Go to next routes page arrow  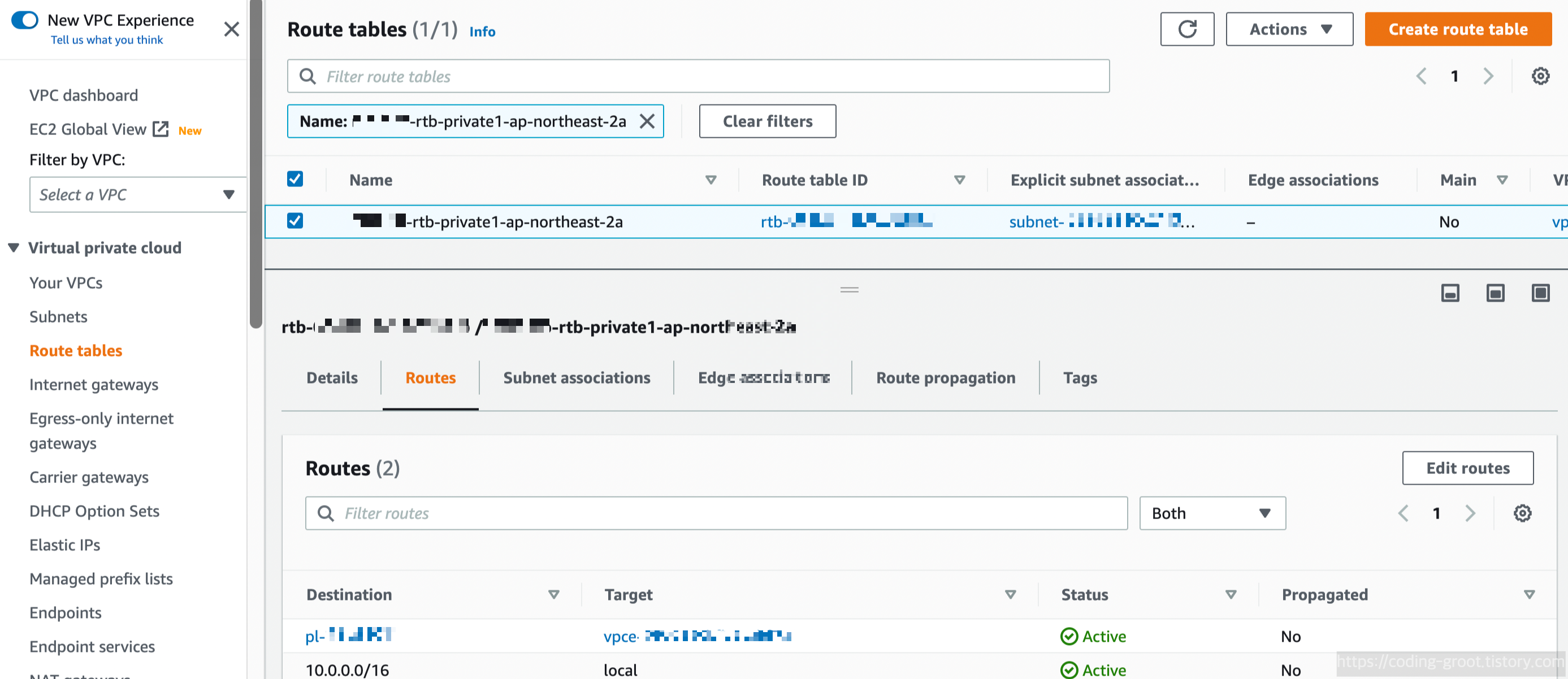[x=1471, y=513]
